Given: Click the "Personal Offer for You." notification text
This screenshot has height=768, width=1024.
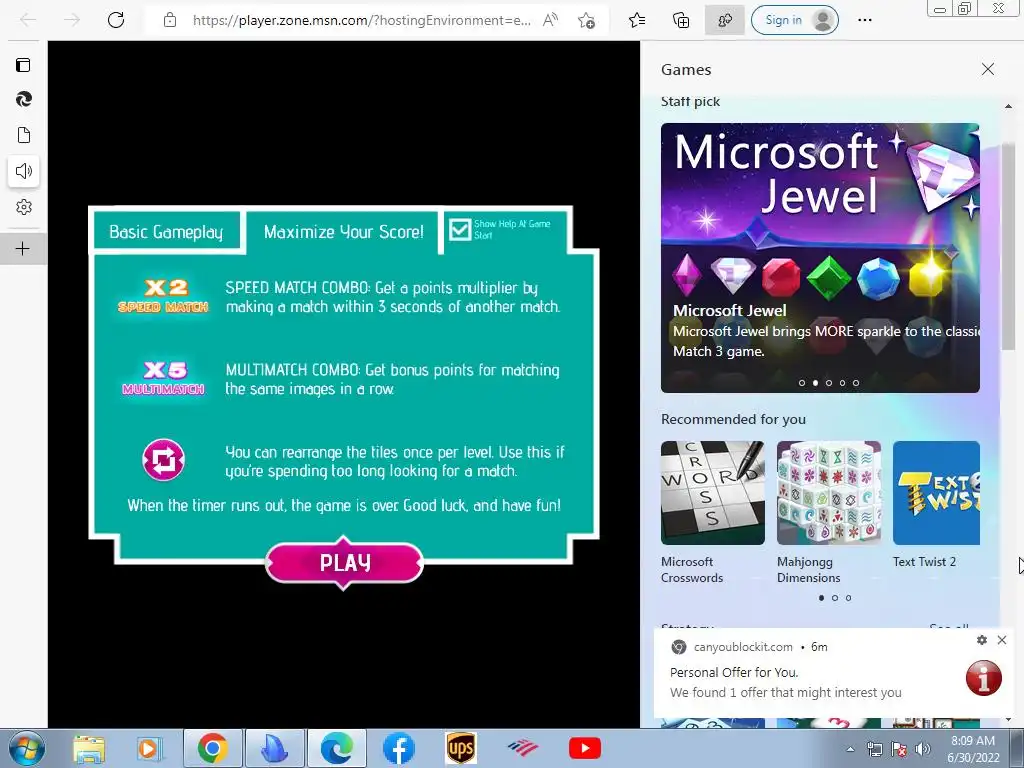Looking at the screenshot, I should 734,672.
